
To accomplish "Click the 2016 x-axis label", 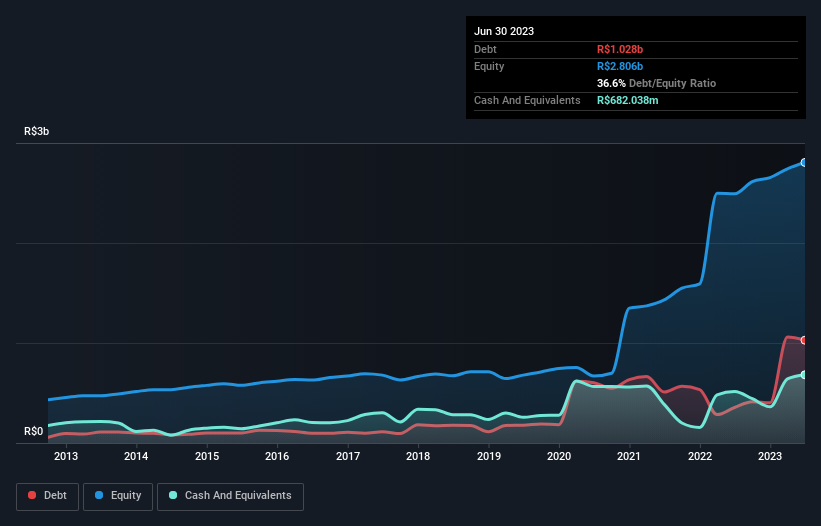I will (x=277, y=456).
